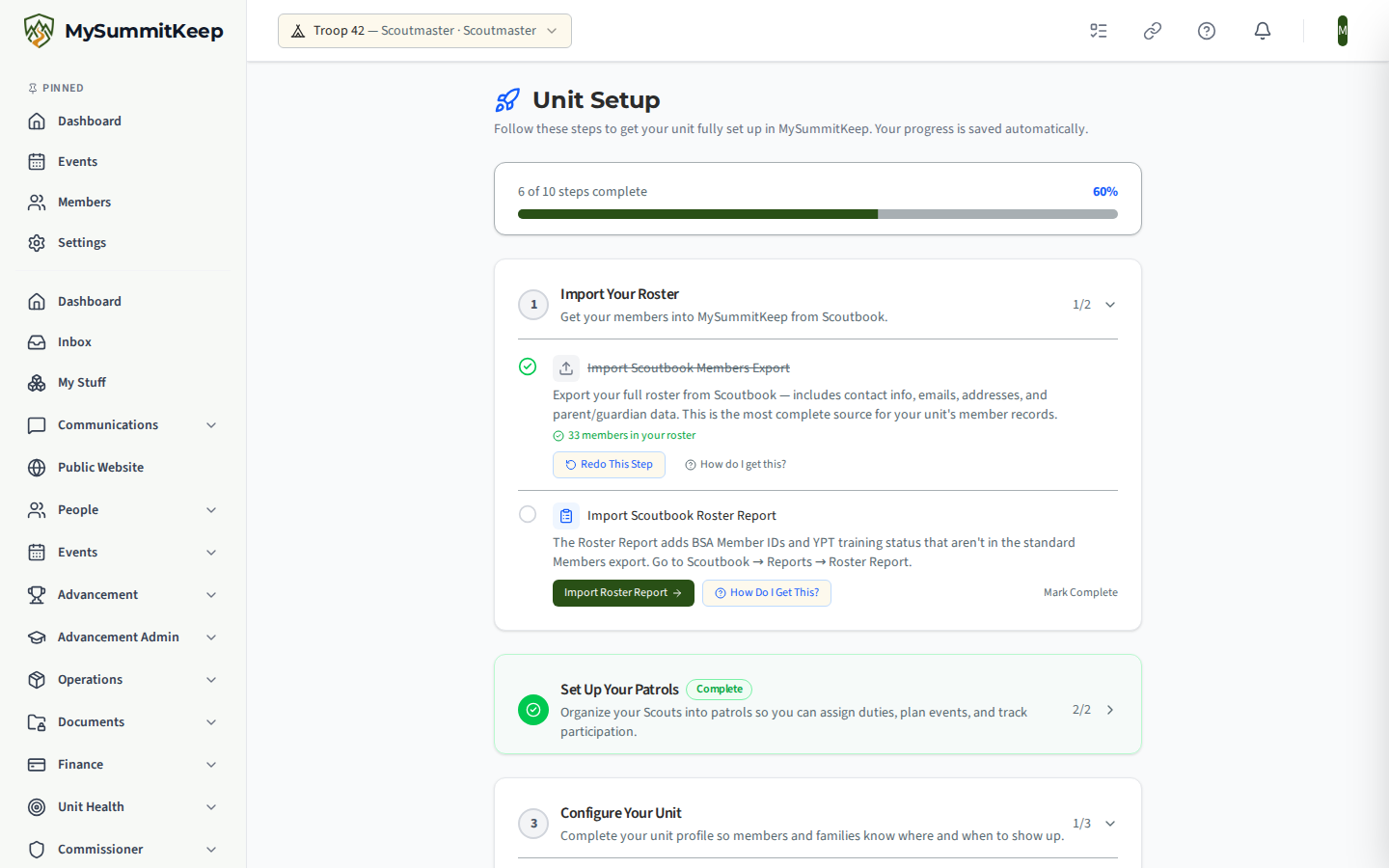1389x868 pixels.
Task: Click the Commissioner shield icon
Action: (37, 850)
